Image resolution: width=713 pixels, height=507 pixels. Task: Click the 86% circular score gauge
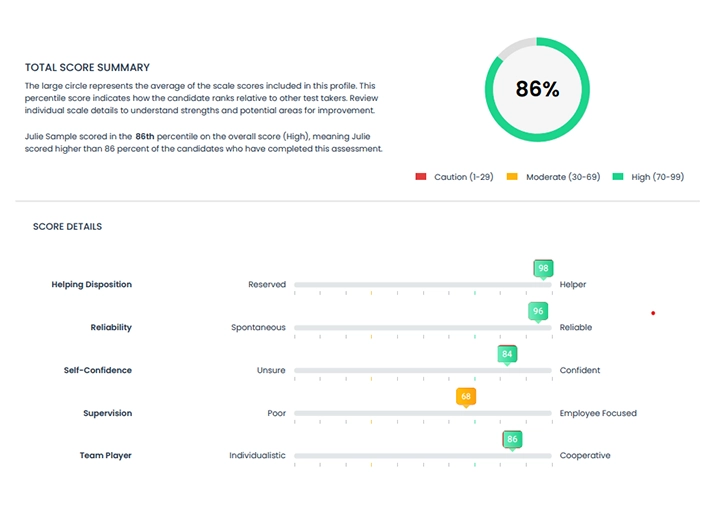537,89
